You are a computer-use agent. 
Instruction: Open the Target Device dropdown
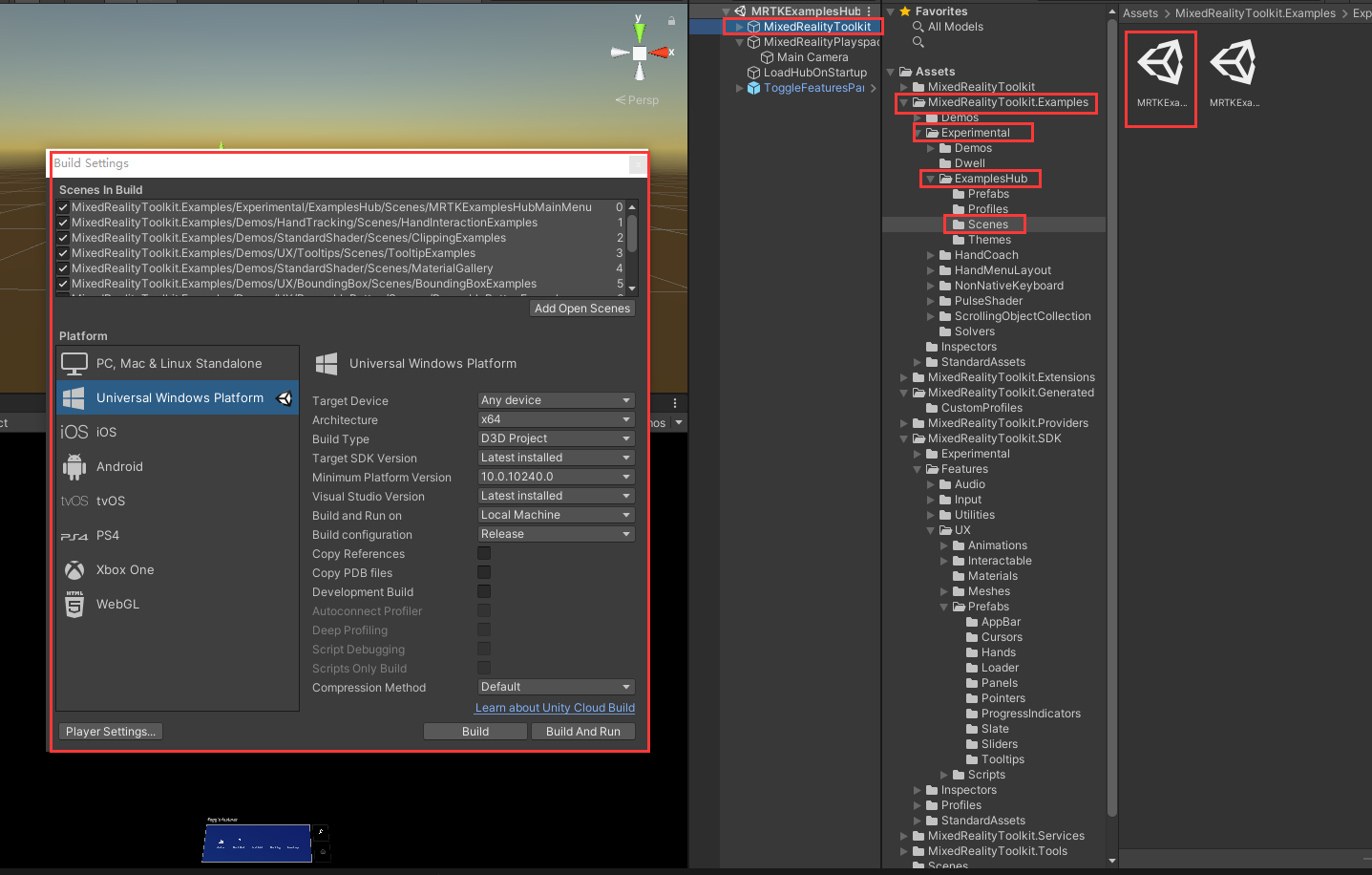pyautogui.click(x=556, y=399)
